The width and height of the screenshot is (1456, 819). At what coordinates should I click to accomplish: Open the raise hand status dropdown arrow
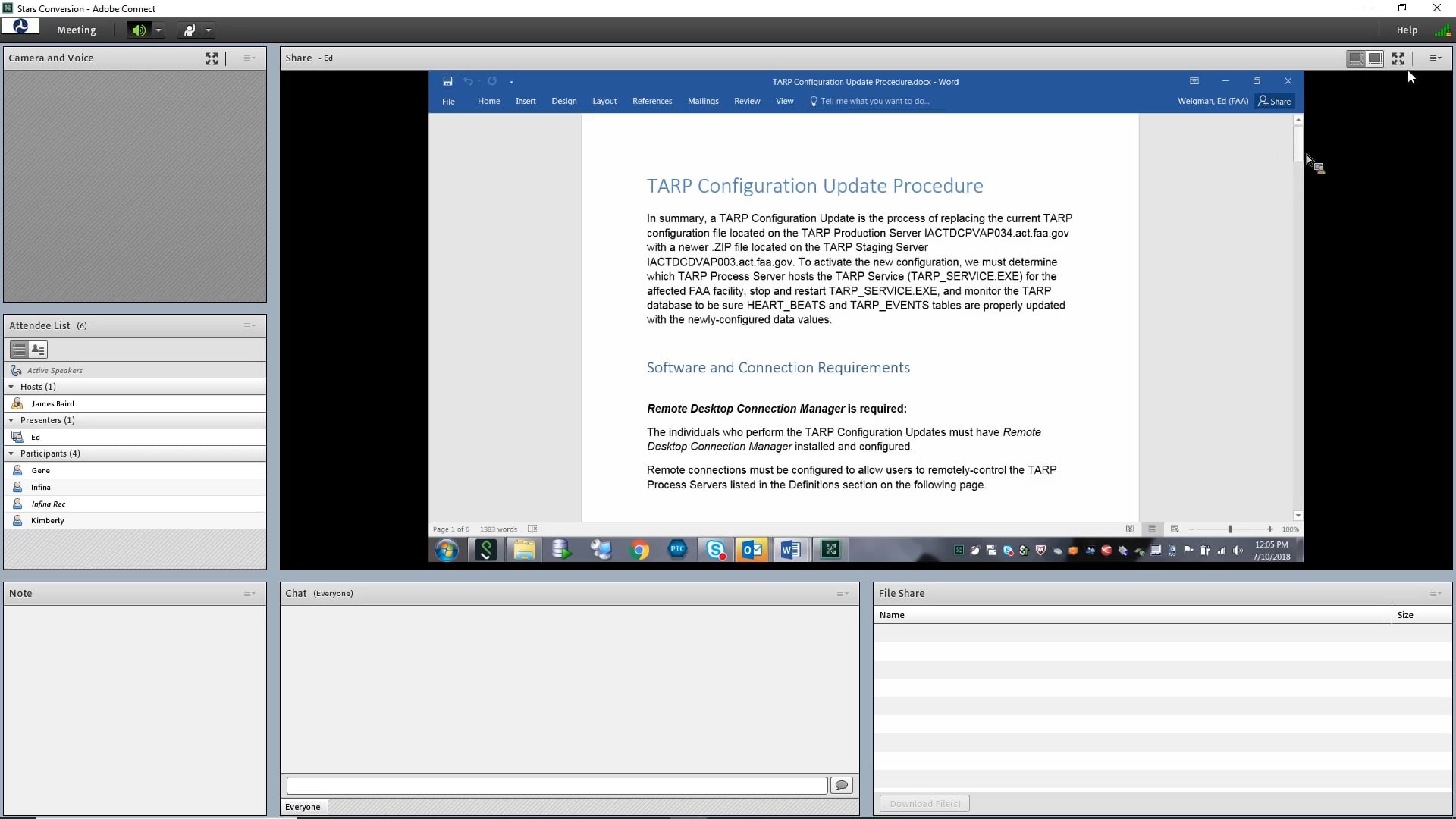click(209, 30)
